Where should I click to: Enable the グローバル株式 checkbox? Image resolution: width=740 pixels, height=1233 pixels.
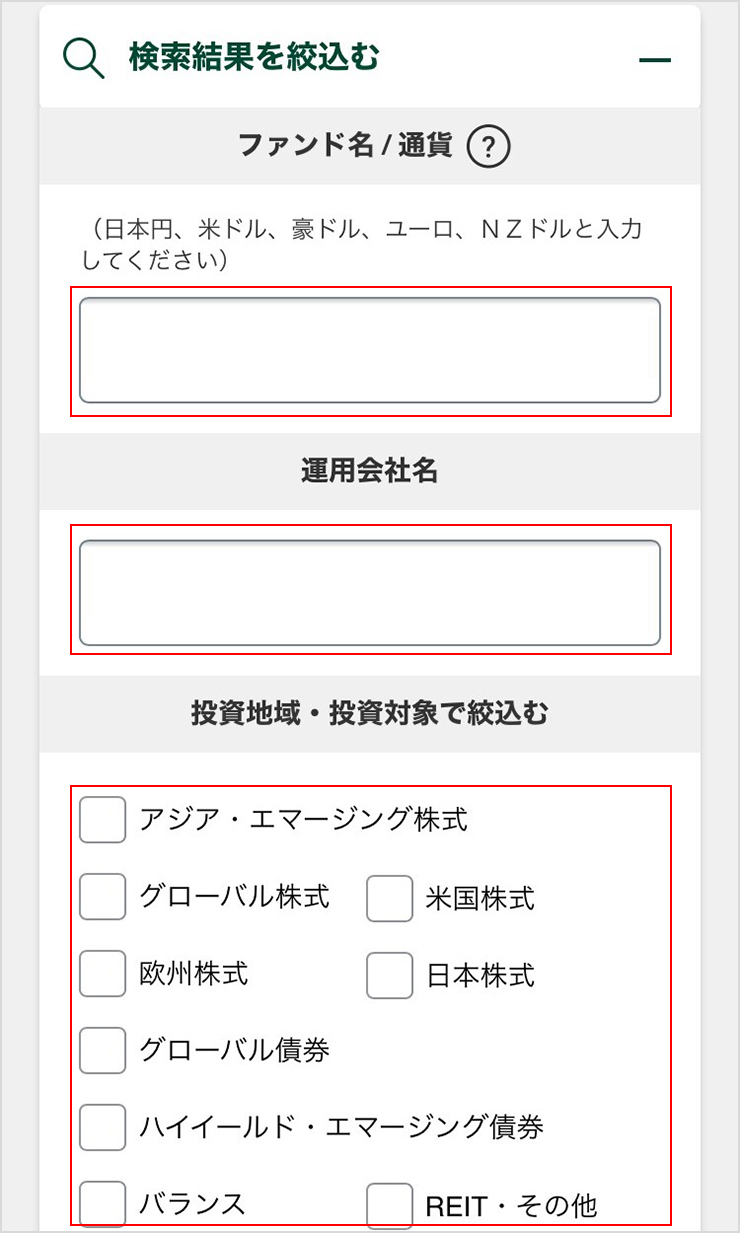[102, 897]
